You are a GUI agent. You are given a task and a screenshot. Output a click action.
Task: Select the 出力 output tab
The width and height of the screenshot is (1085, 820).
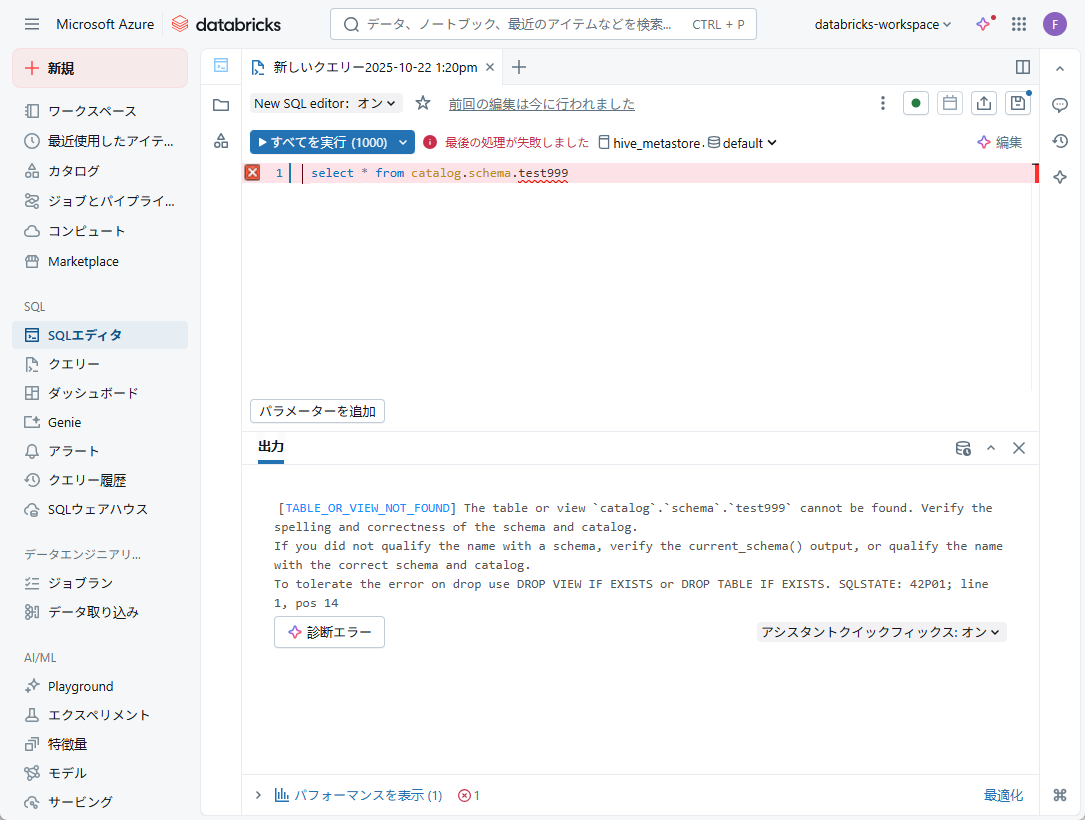click(x=271, y=447)
